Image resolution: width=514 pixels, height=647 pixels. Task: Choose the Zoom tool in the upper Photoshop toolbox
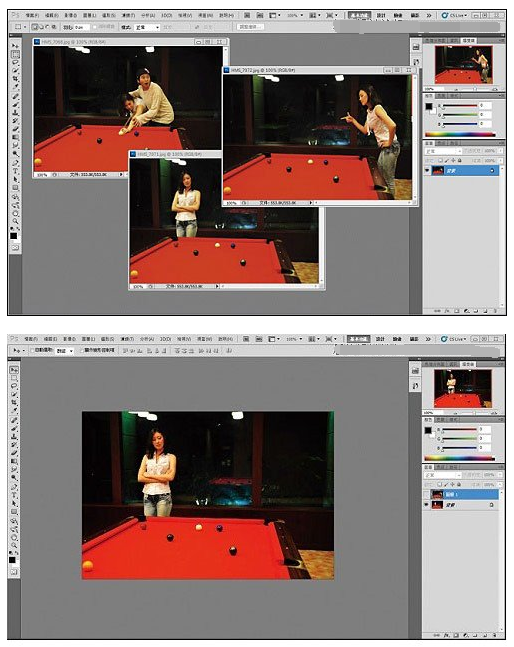15,221
